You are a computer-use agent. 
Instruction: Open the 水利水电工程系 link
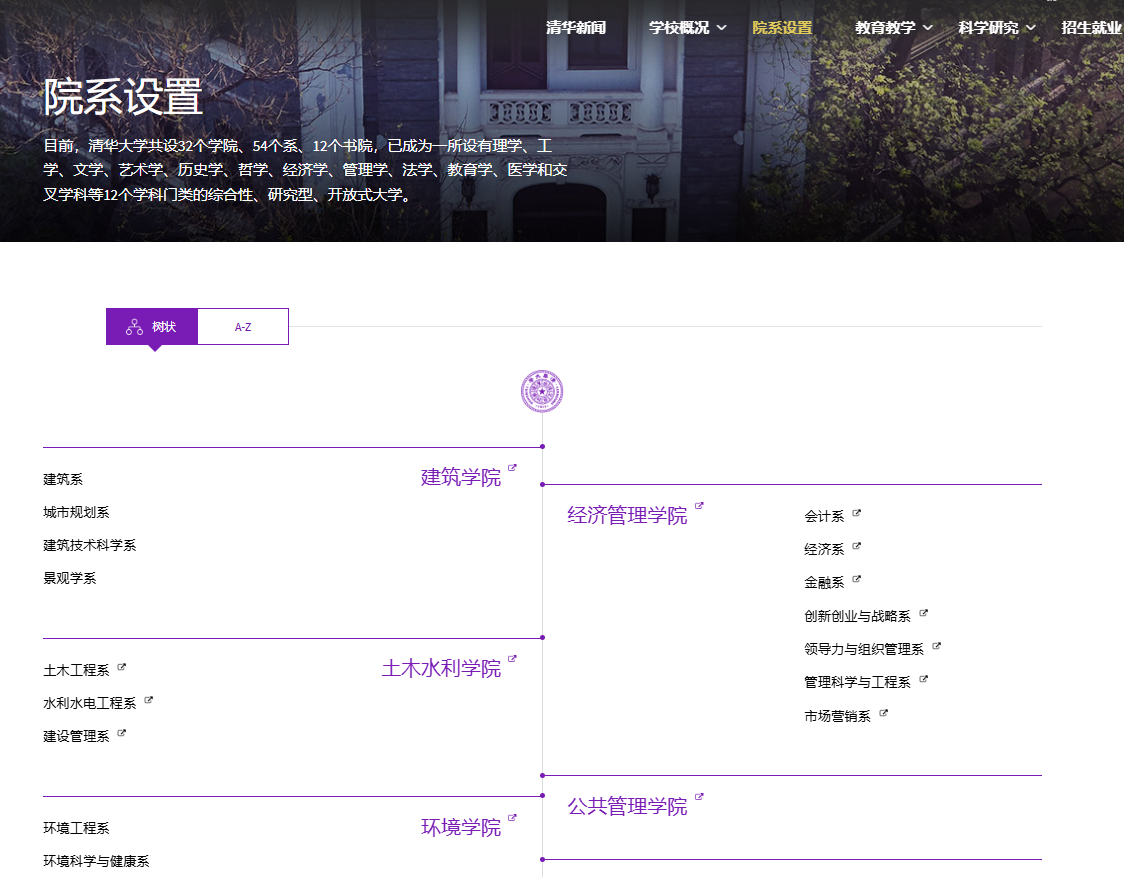90,703
